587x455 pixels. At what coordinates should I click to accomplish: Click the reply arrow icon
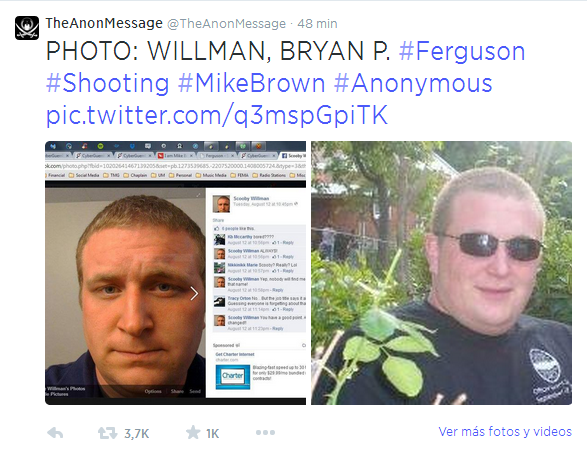55,433
